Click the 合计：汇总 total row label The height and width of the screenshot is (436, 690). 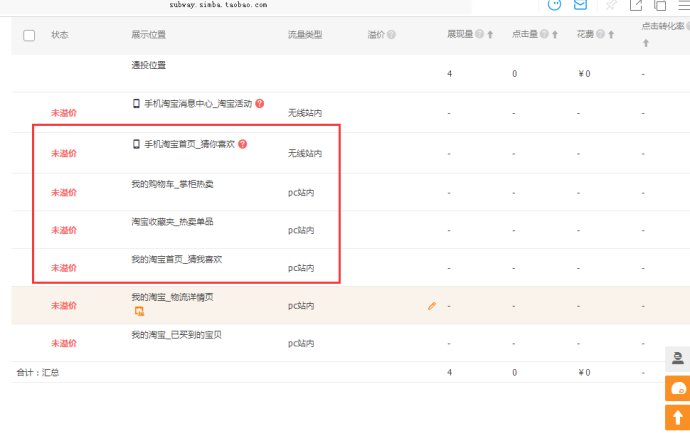38,373
